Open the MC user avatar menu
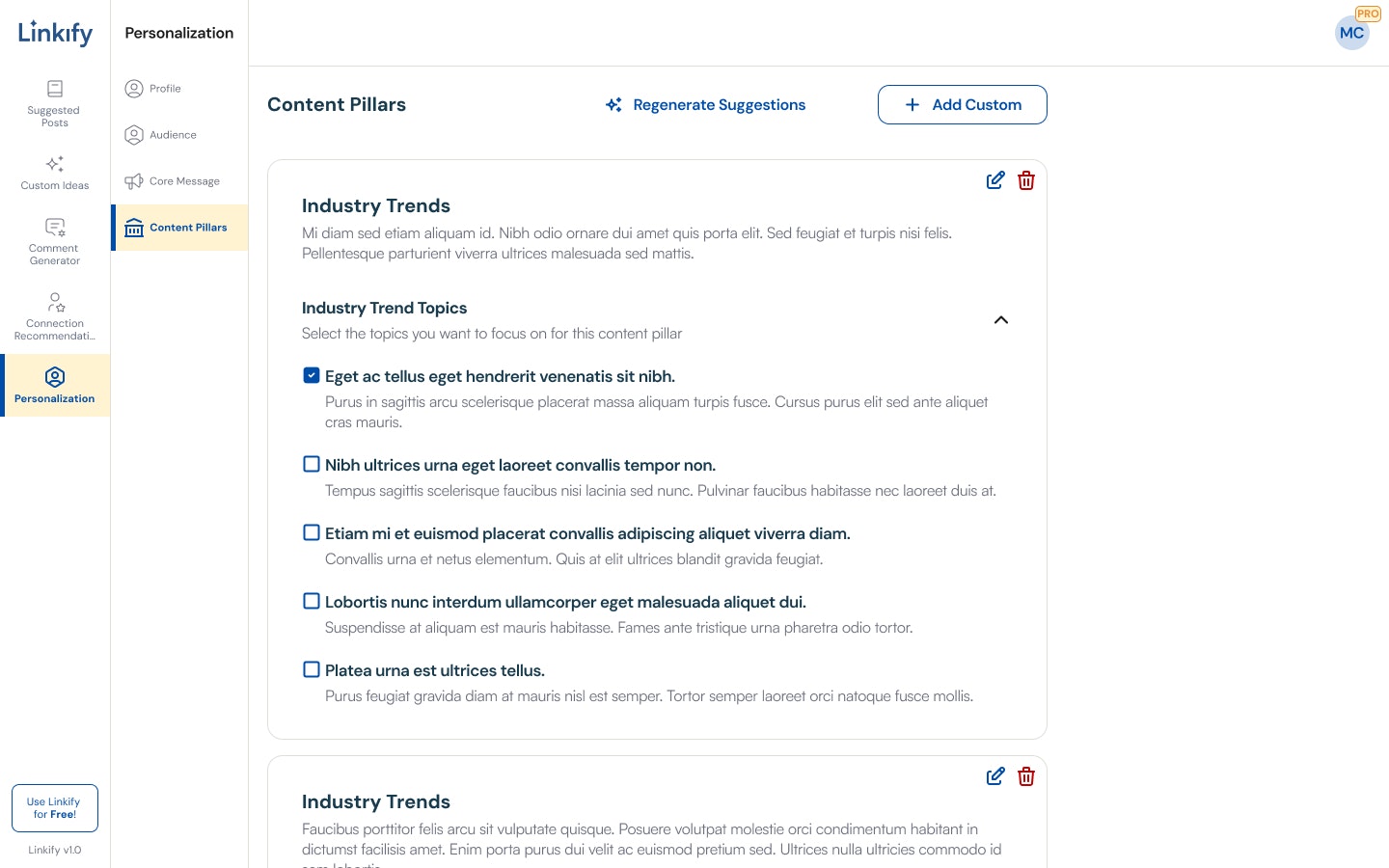 point(1352,33)
